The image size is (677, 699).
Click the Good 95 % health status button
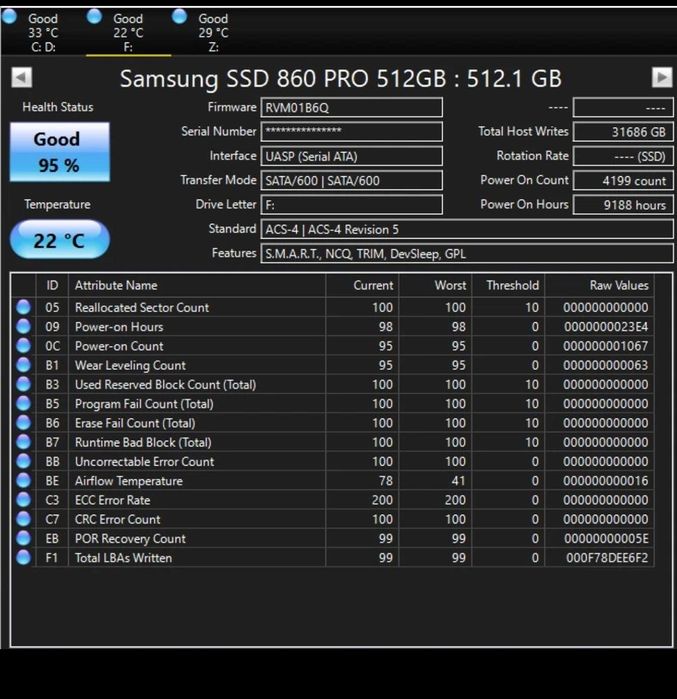60,152
